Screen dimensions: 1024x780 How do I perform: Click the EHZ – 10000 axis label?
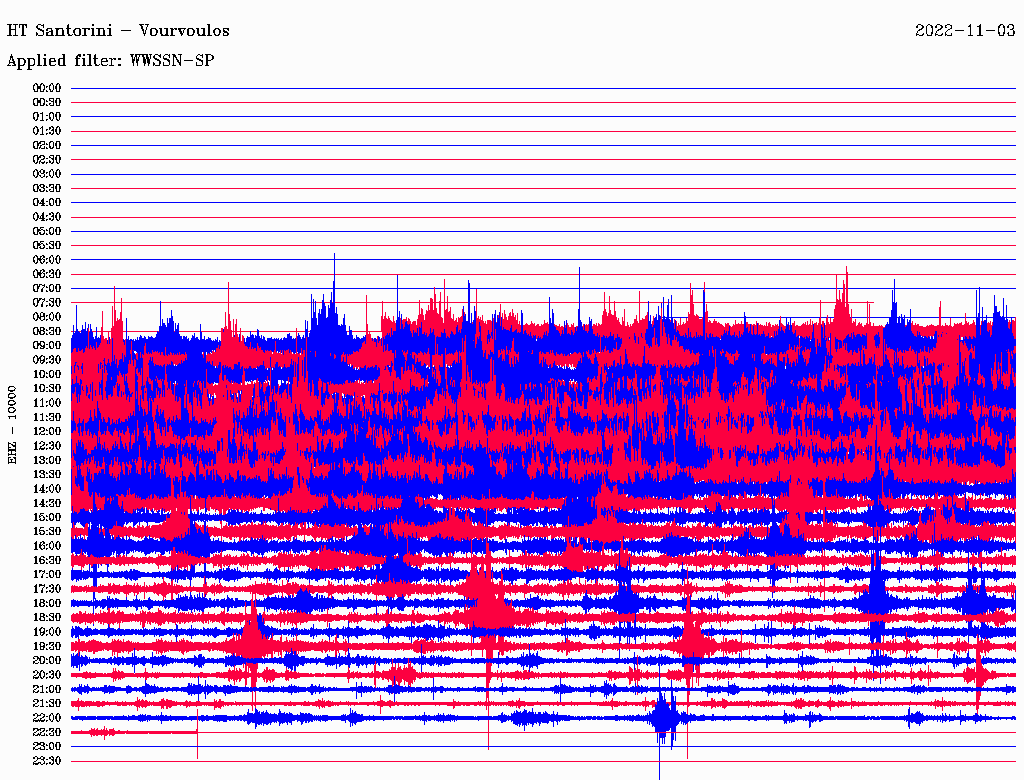(x=13, y=424)
